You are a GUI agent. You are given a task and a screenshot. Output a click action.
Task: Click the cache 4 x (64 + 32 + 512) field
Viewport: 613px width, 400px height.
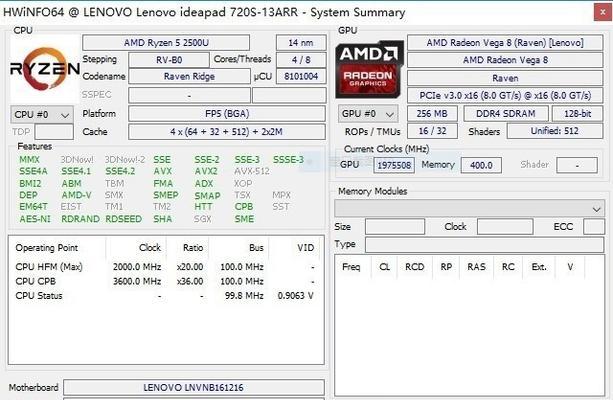click(x=227, y=132)
